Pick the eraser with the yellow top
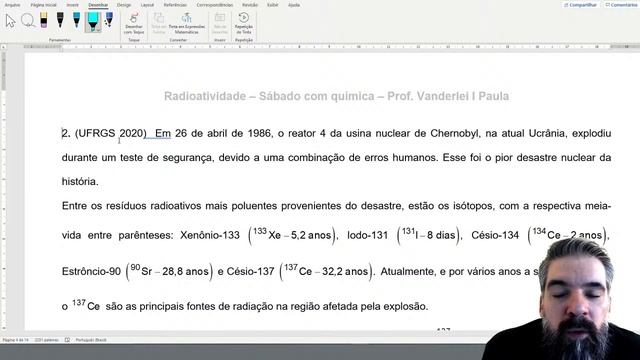This screenshot has height=360, width=640. 44,20
